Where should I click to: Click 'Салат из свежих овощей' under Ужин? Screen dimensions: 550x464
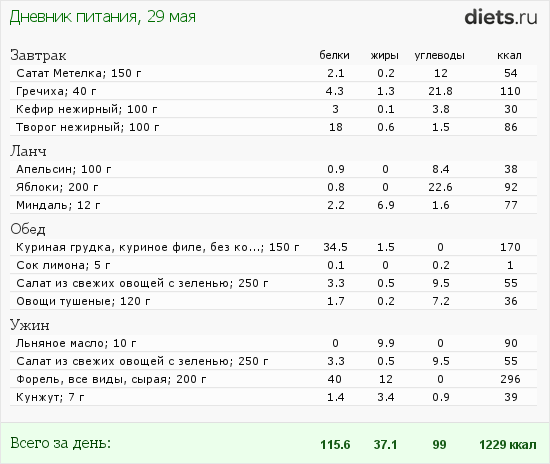(273, 361)
